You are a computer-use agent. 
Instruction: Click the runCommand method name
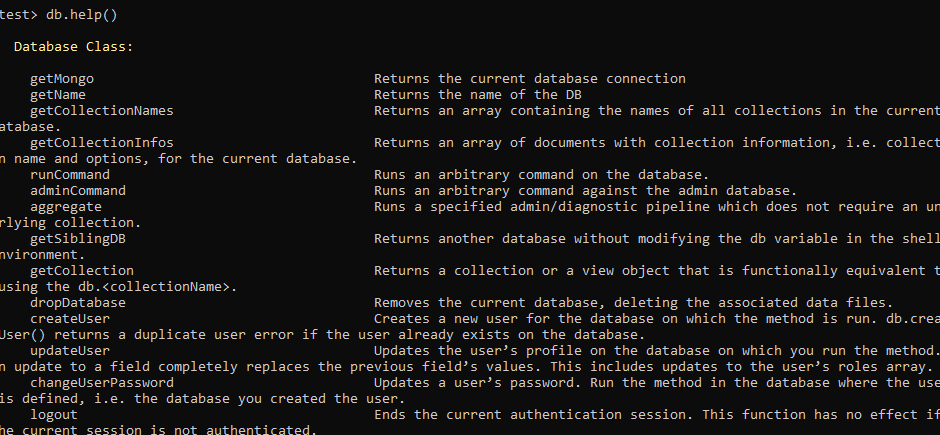70,175
